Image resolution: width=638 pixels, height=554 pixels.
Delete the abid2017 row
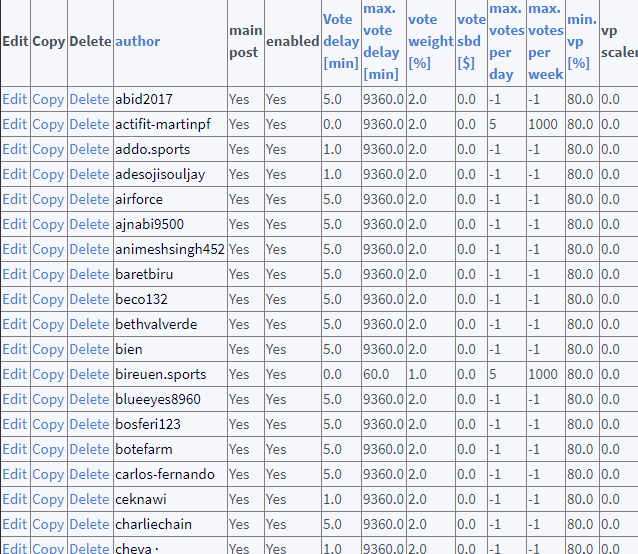click(x=90, y=99)
